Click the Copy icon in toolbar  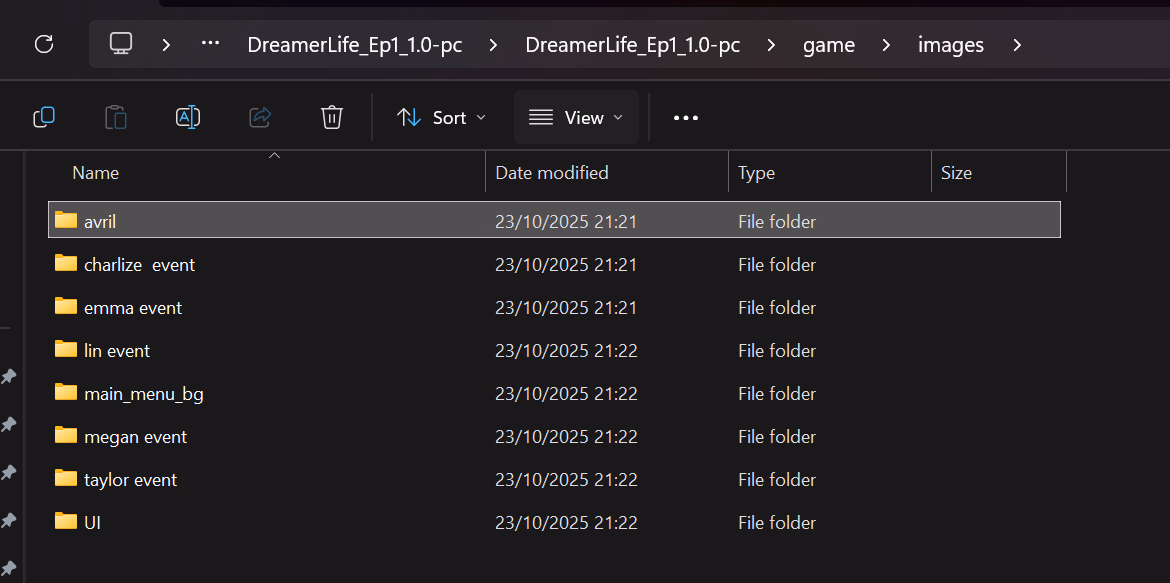[44, 117]
